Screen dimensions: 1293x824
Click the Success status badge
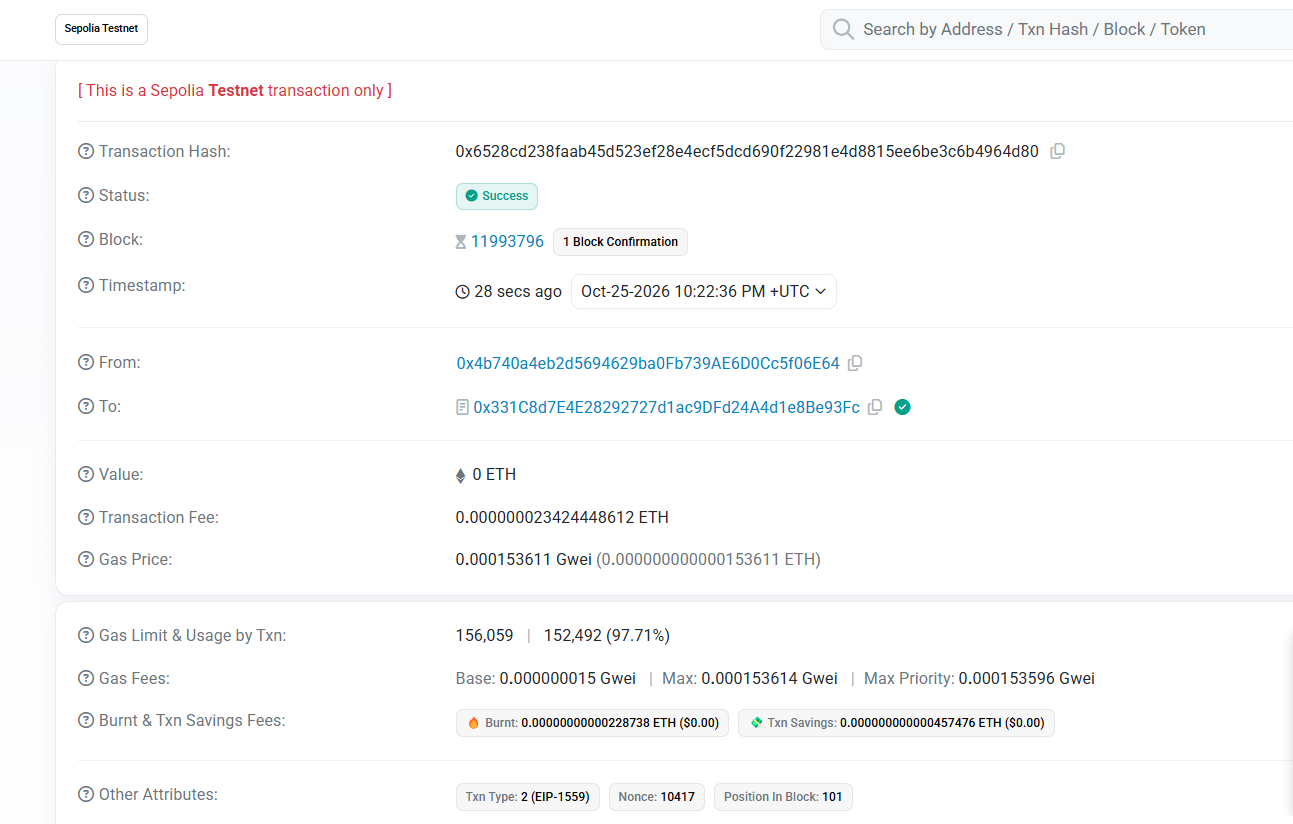497,196
